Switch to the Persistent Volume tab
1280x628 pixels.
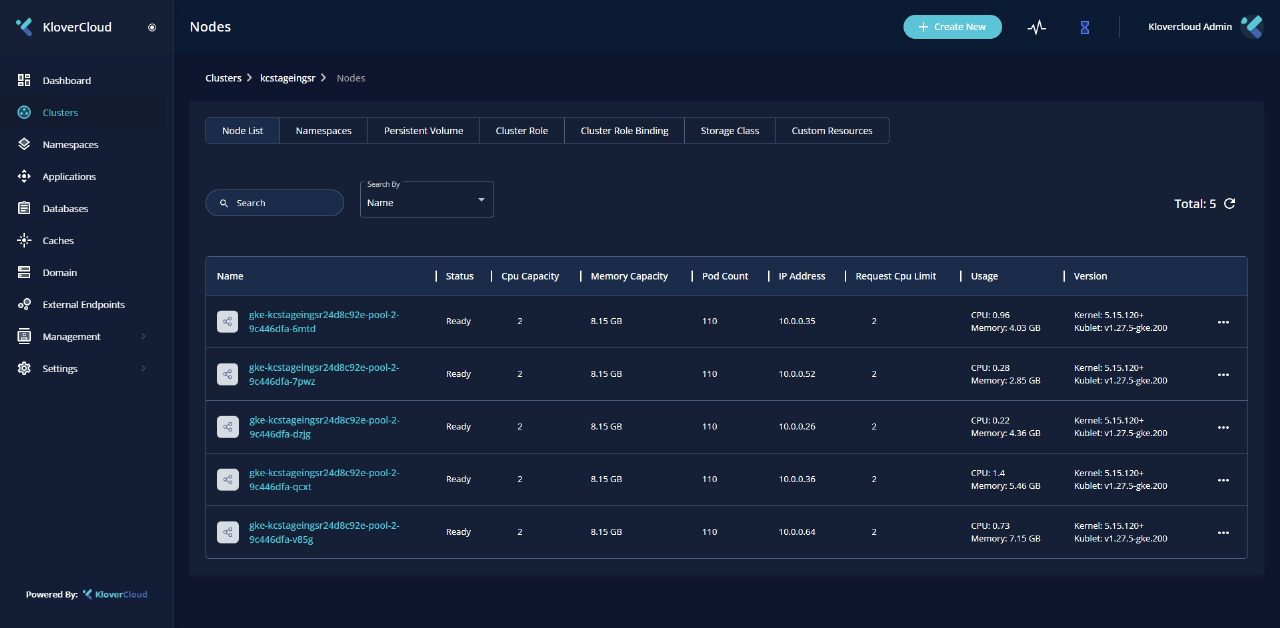(423, 131)
